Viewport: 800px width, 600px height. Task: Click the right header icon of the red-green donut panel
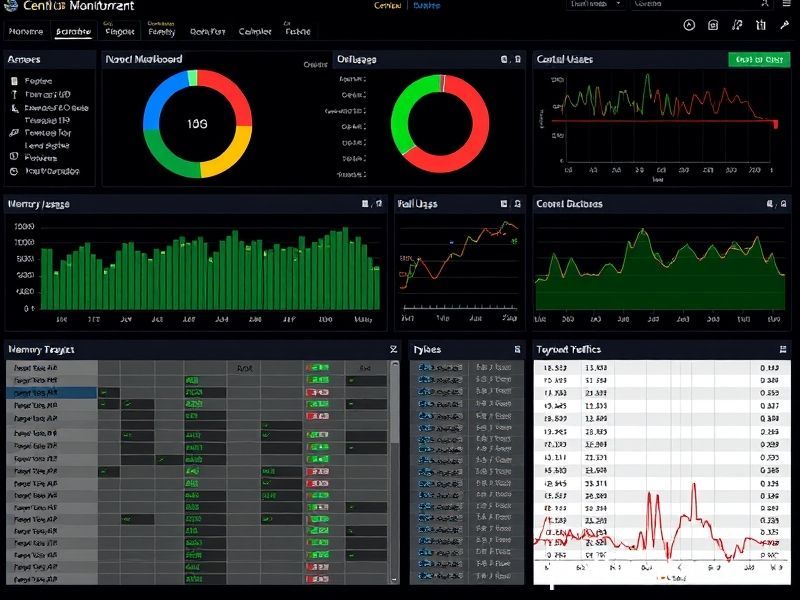click(x=518, y=60)
